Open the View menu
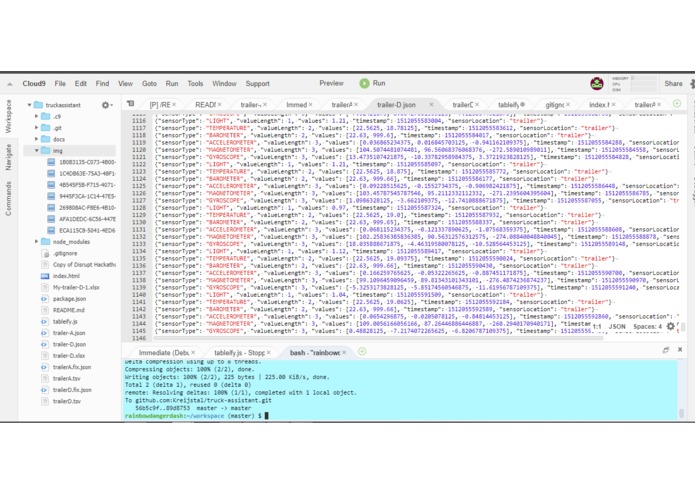The height and width of the screenshot is (494, 695). tap(125, 83)
